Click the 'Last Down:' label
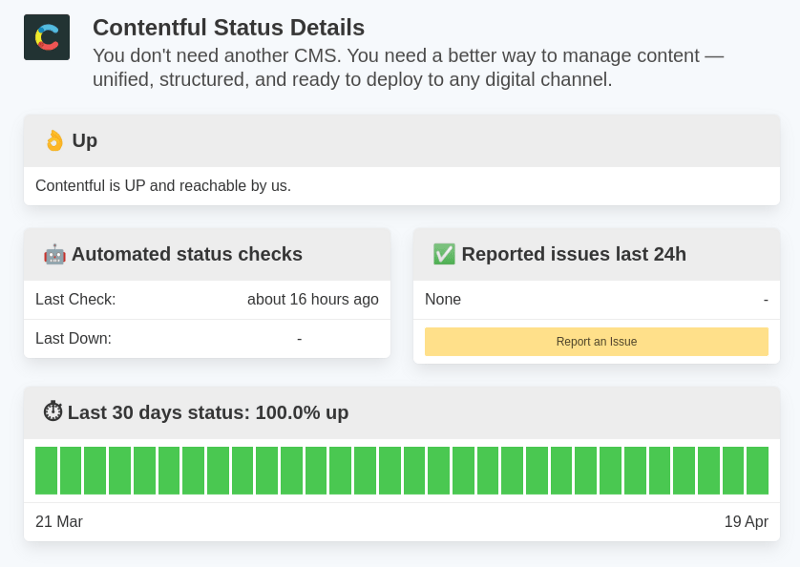Viewport: 800px width, 567px height. click(73, 338)
